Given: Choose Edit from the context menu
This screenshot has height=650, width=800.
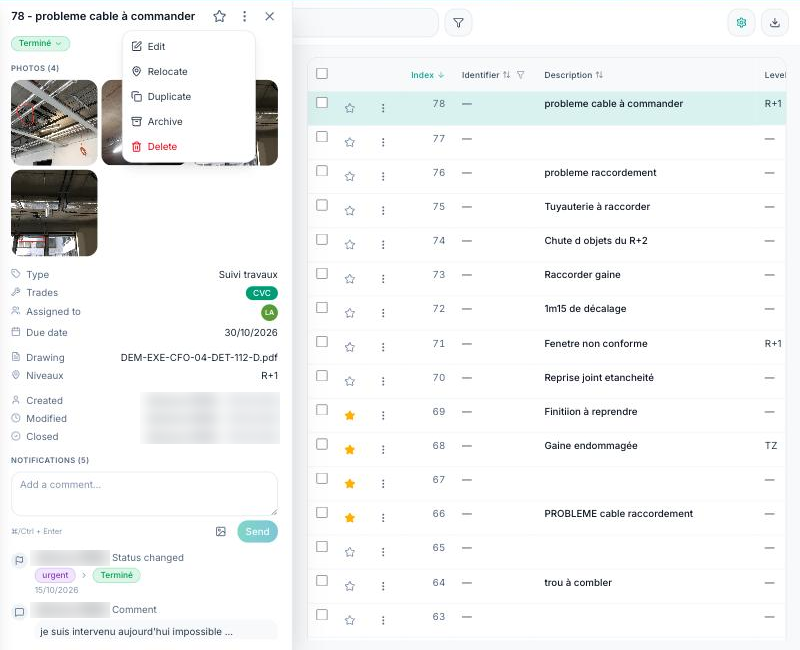Looking at the screenshot, I should click(x=188, y=46).
